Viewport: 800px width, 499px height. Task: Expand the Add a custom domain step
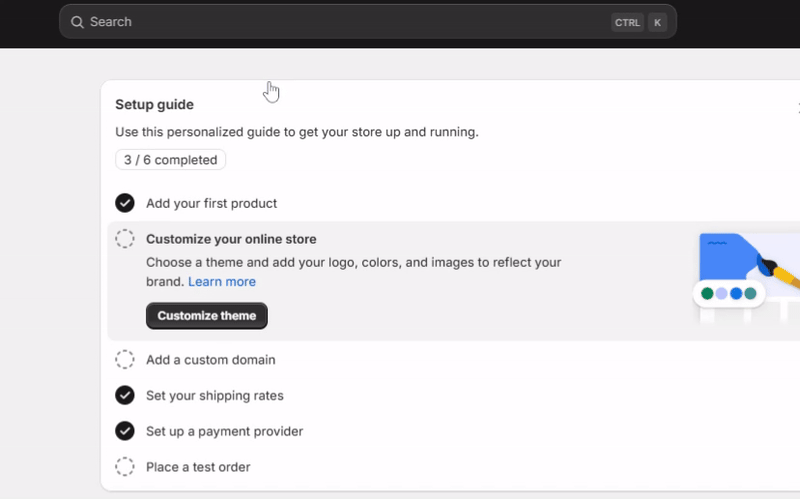[x=210, y=360]
